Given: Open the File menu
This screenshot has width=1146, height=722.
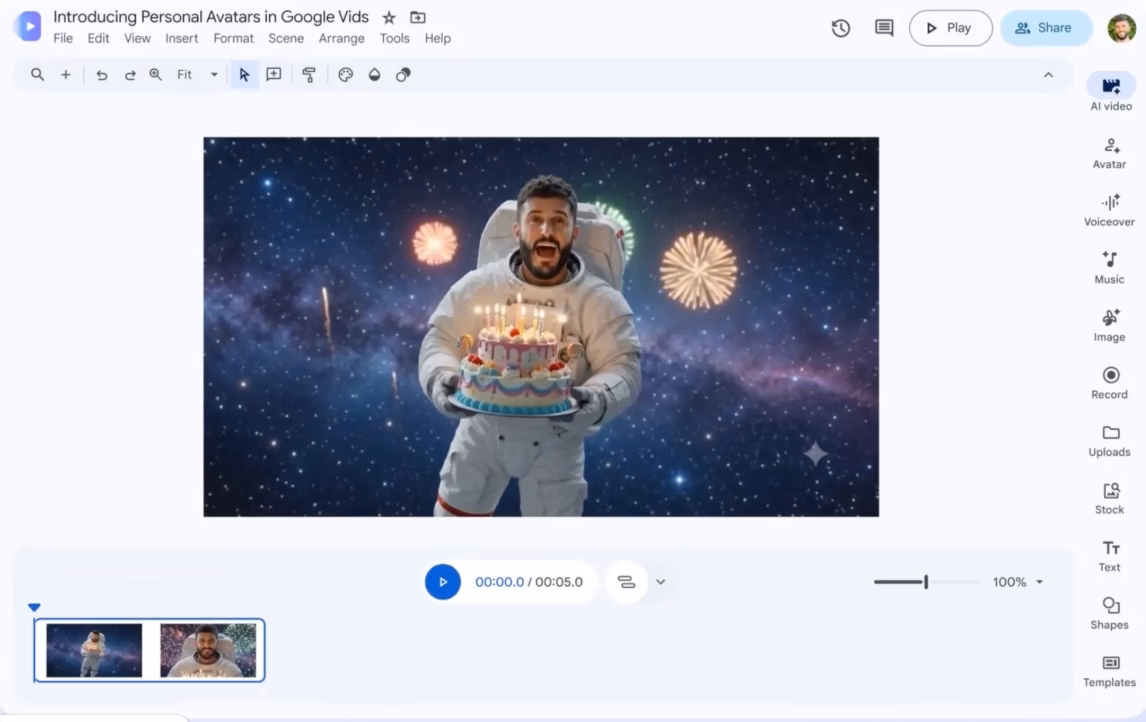Looking at the screenshot, I should tap(63, 38).
